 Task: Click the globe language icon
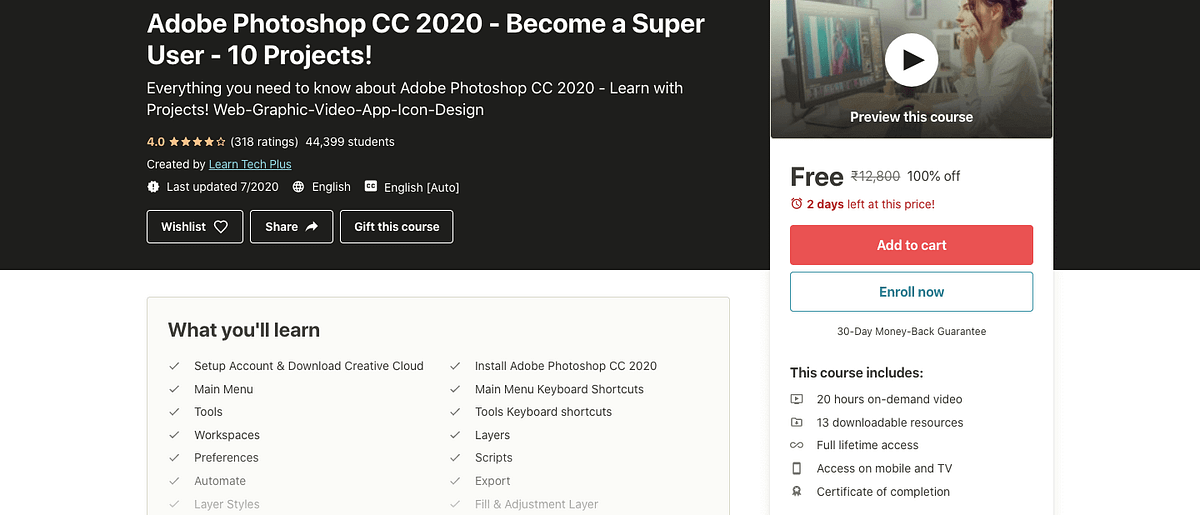click(x=298, y=187)
